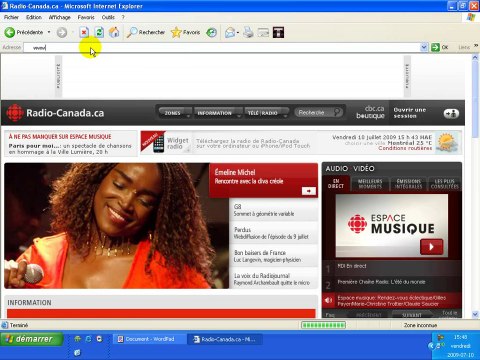The image size is (480, 360).
Task: Open the address bar dropdown arrow
Action: click(x=424, y=47)
